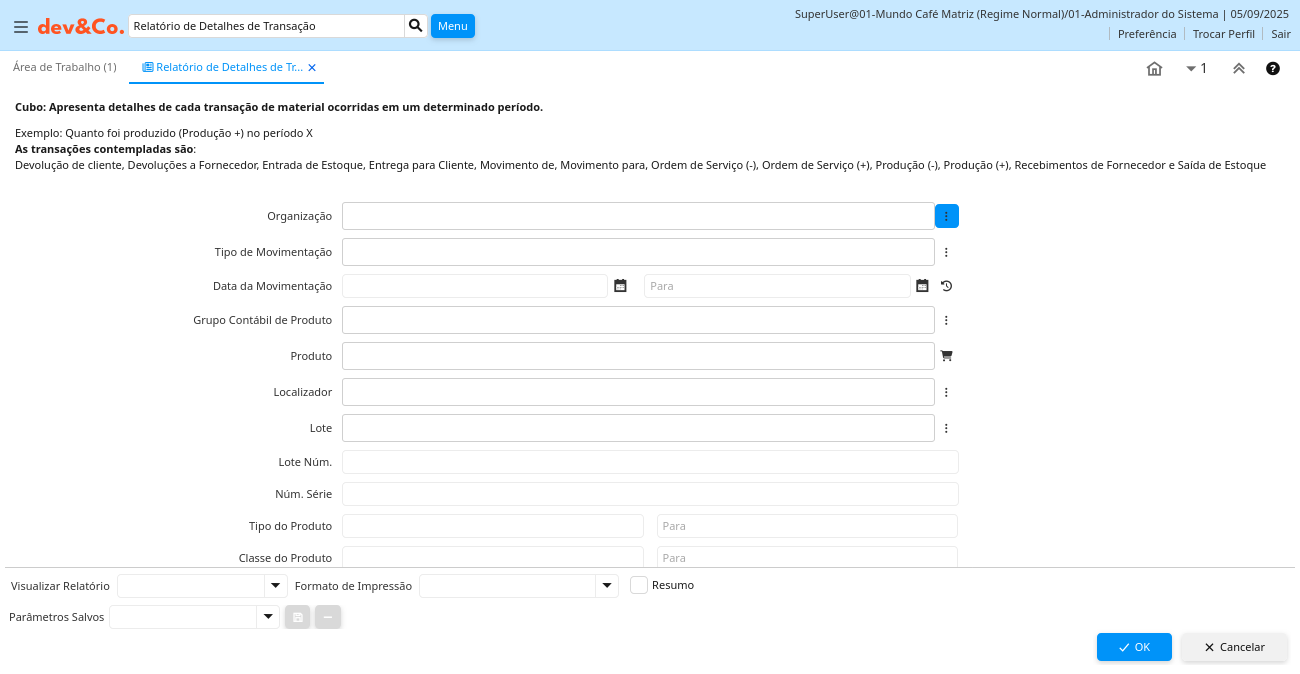Click the Lote Núm. input field

pyautogui.click(x=650, y=462)
